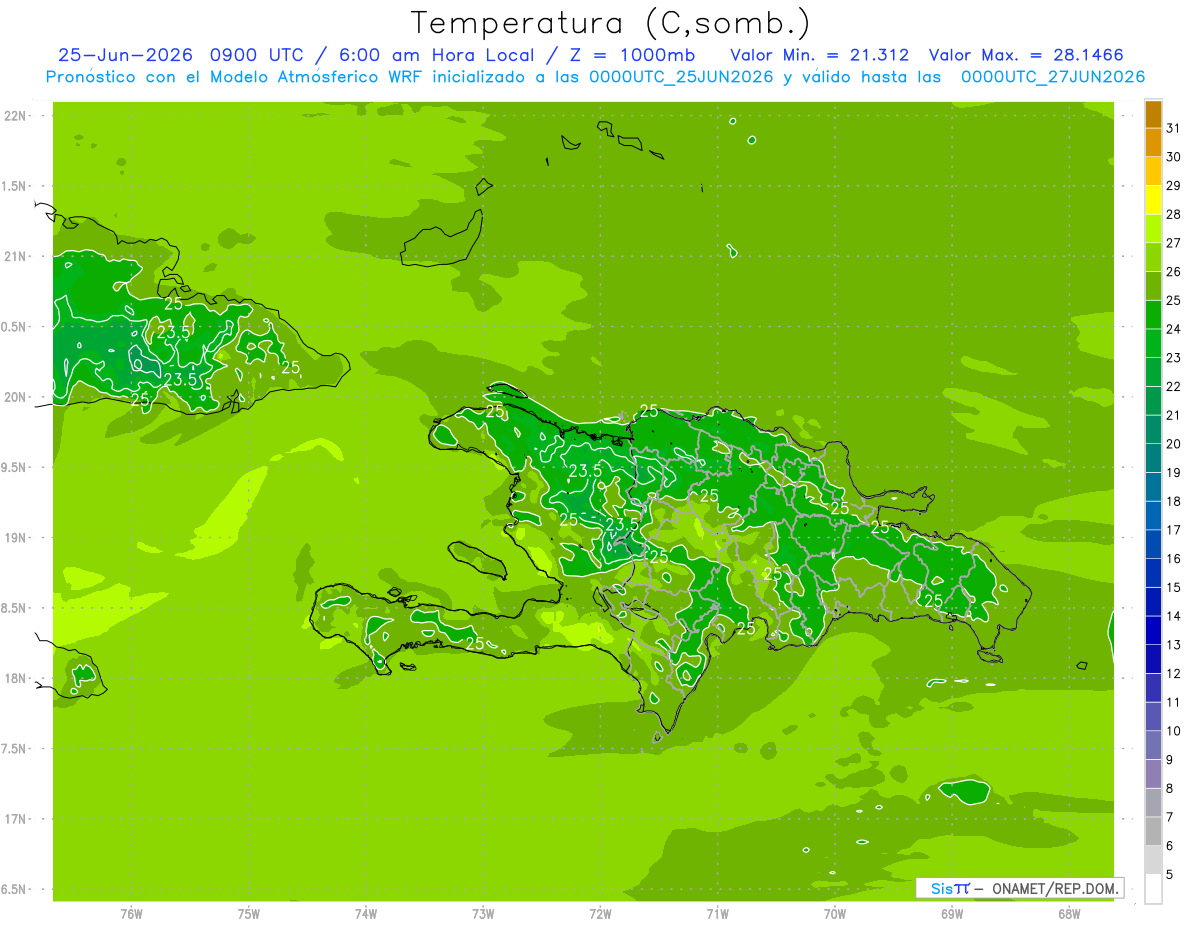Select the date text "25-Jun-2026"
The width and height of the screenshot is (1200, 927).
pos(127,55)
